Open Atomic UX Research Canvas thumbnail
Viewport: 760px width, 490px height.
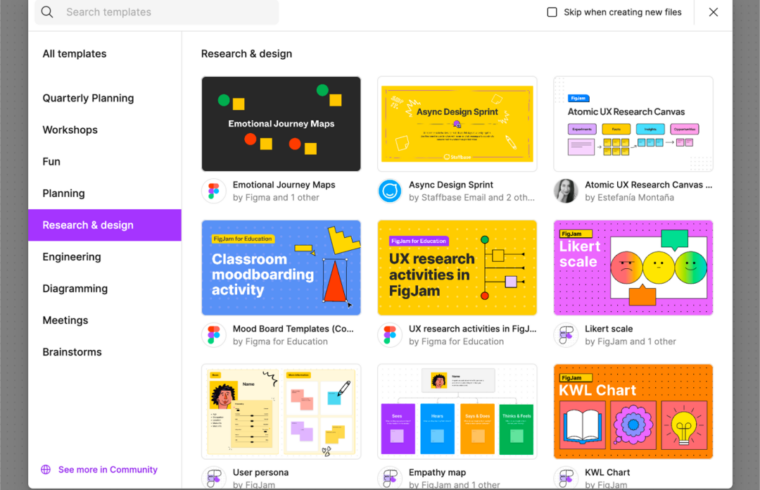633,124
